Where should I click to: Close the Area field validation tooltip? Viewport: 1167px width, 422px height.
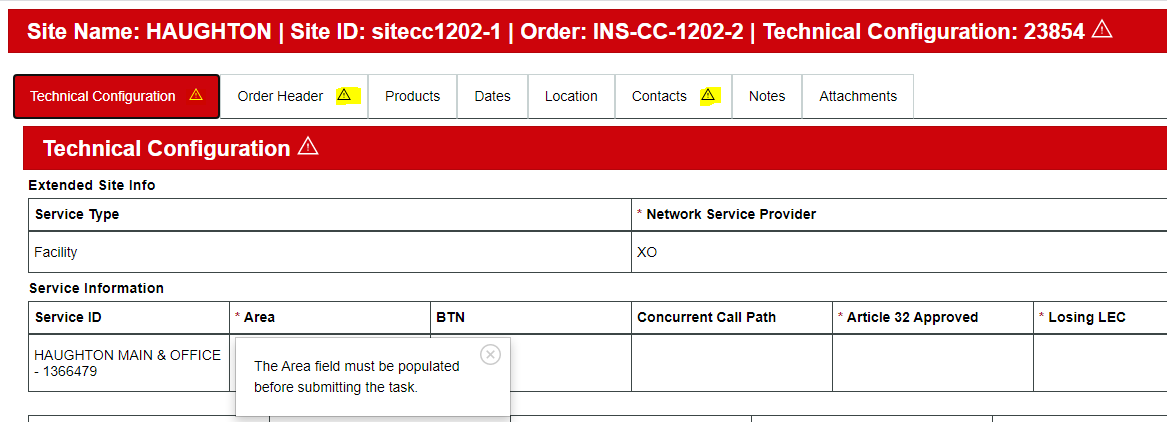pyautogui.click(x=490, y=354)
